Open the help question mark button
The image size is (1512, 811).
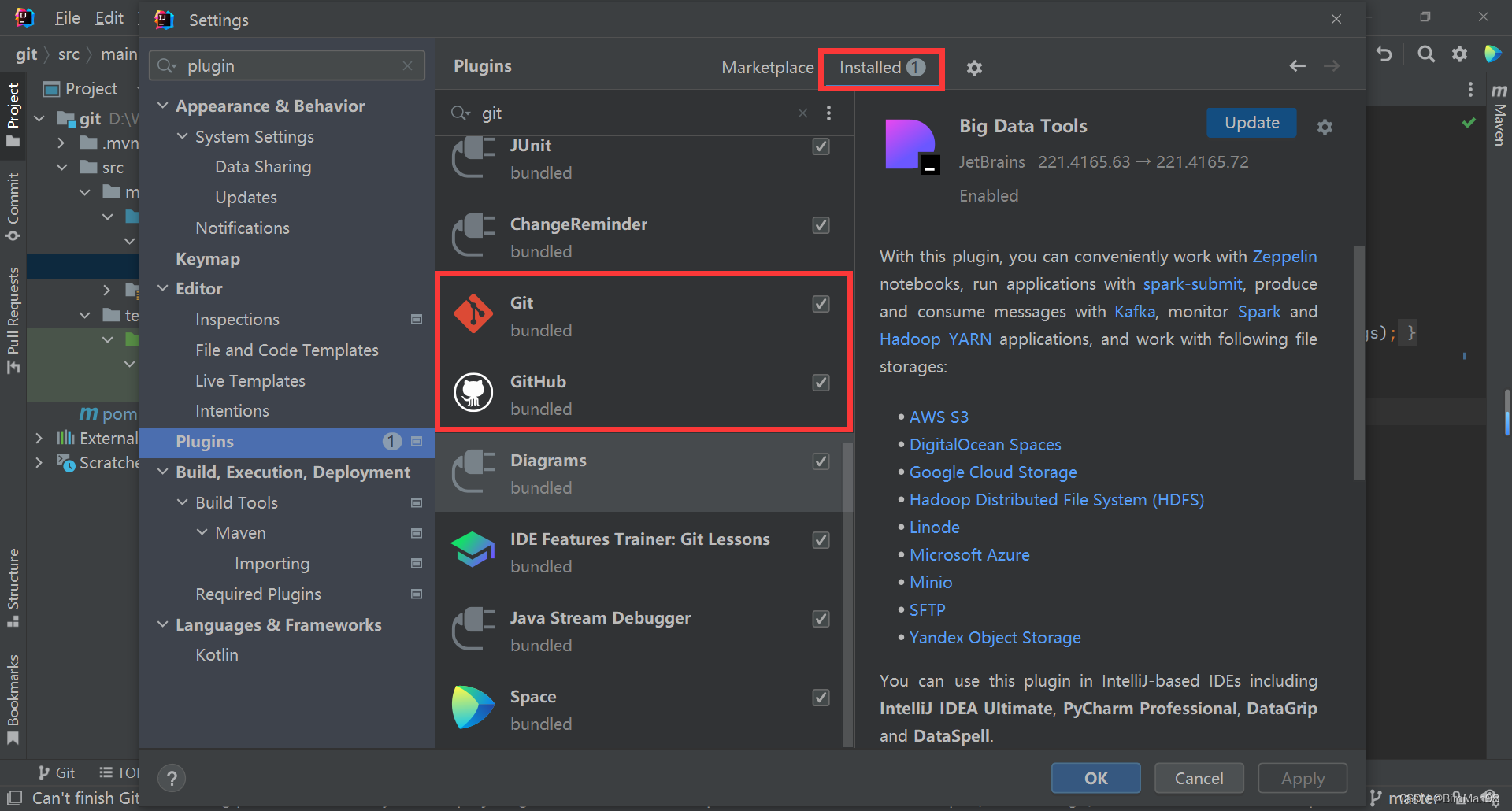click(172, 779)
